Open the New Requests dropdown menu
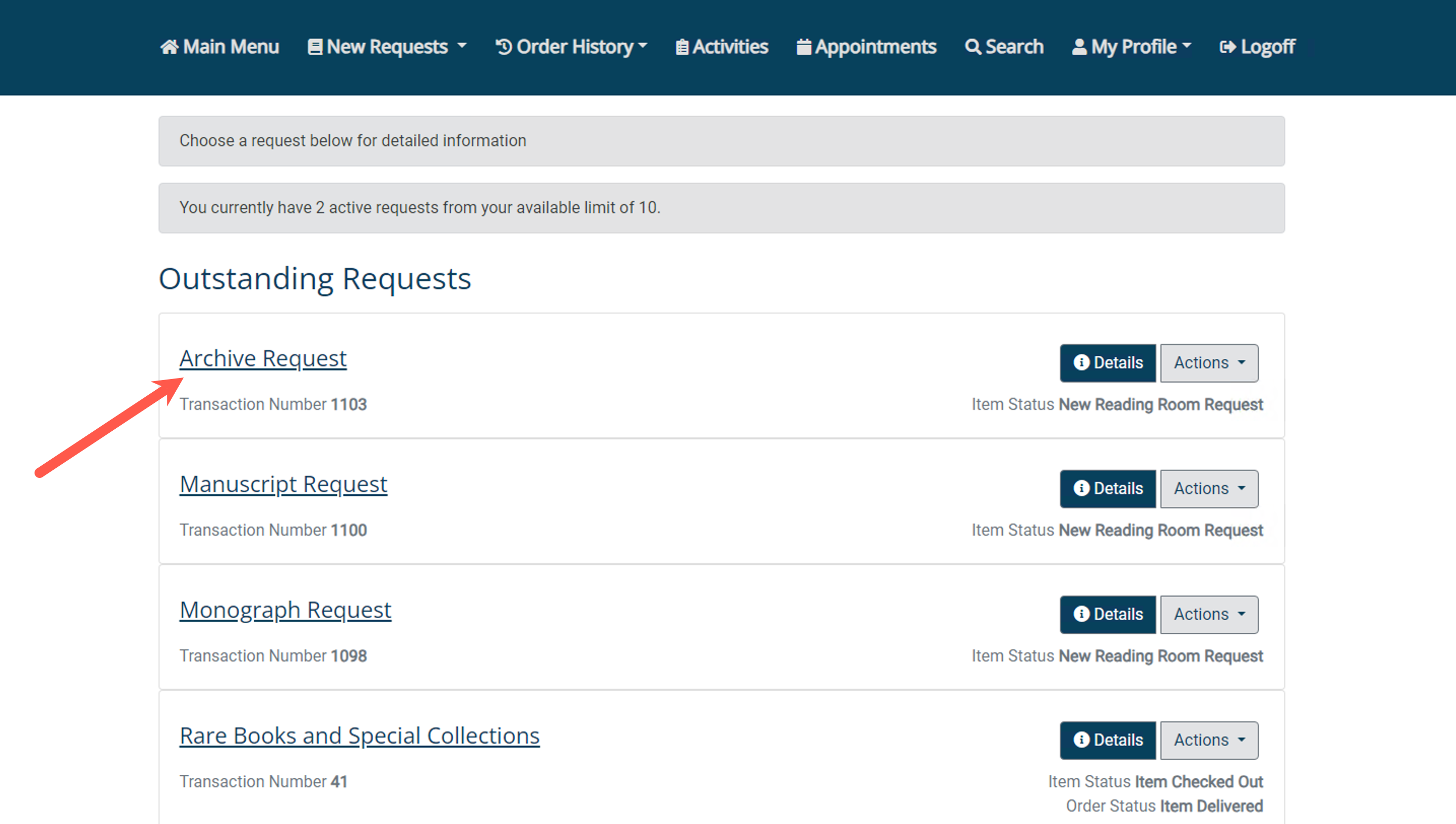1456x824 pixels. [x=388, y=46]
